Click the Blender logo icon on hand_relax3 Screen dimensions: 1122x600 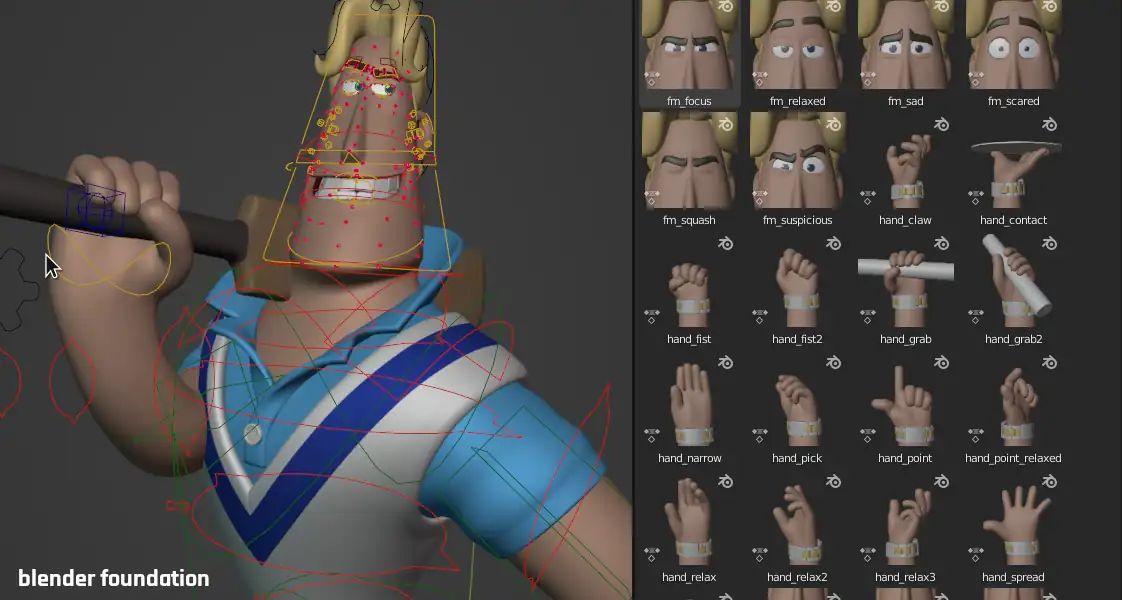pyautogui.click(x=942, y=482)
